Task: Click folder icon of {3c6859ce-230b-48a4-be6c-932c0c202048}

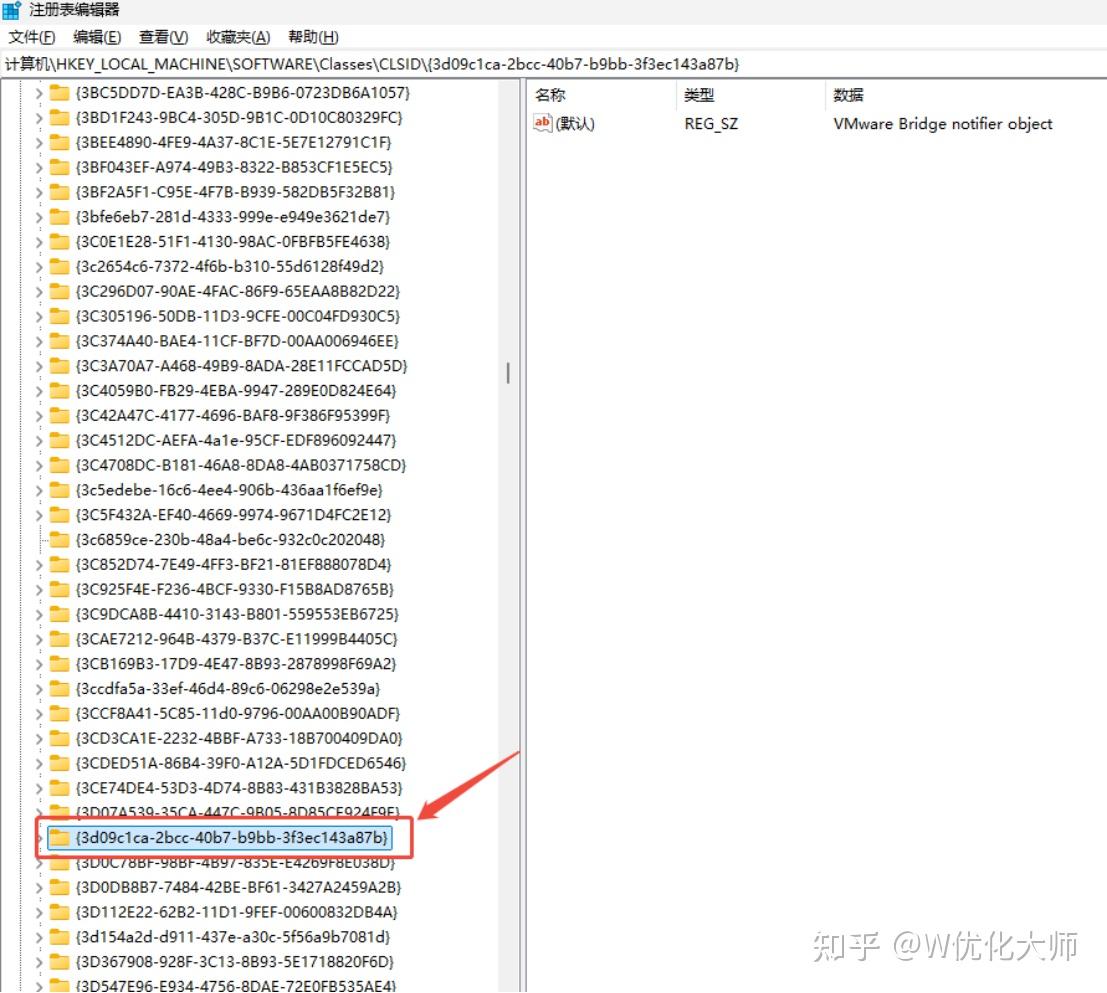Action: 59,540
